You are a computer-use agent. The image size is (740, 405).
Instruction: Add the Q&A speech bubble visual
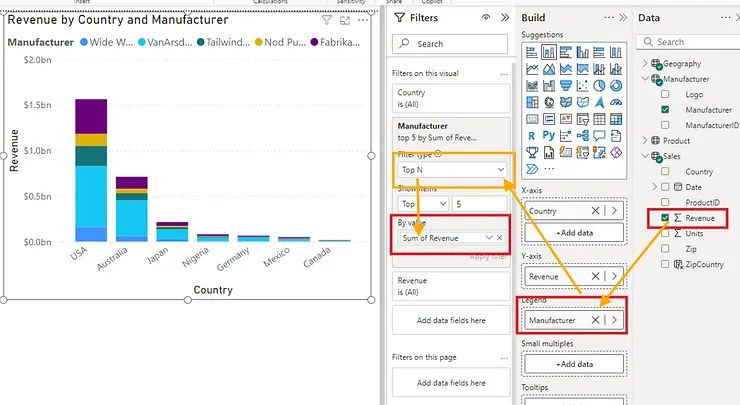click(599, 136)
